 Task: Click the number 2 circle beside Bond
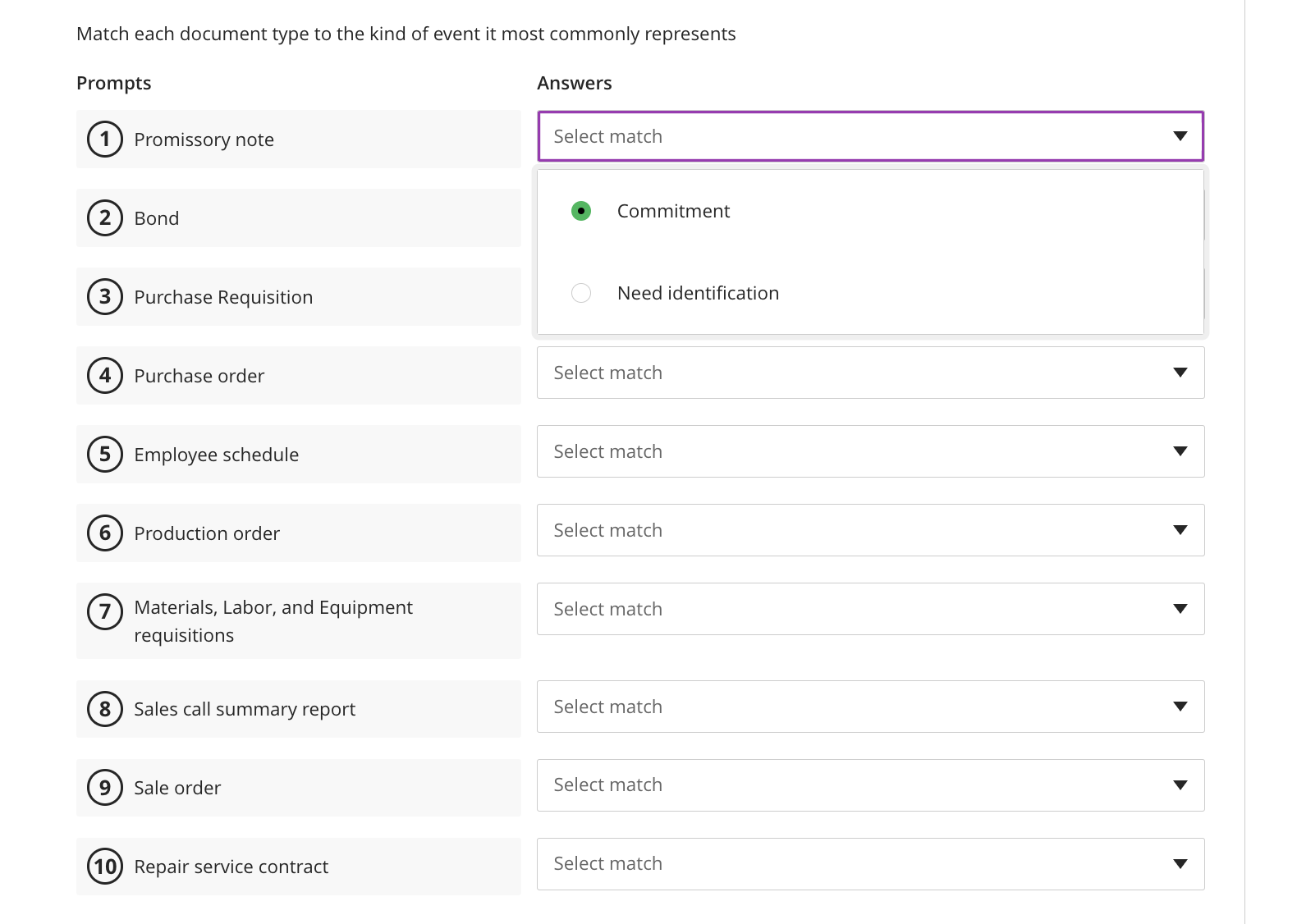pyautogui.click(x=105, y=218)
